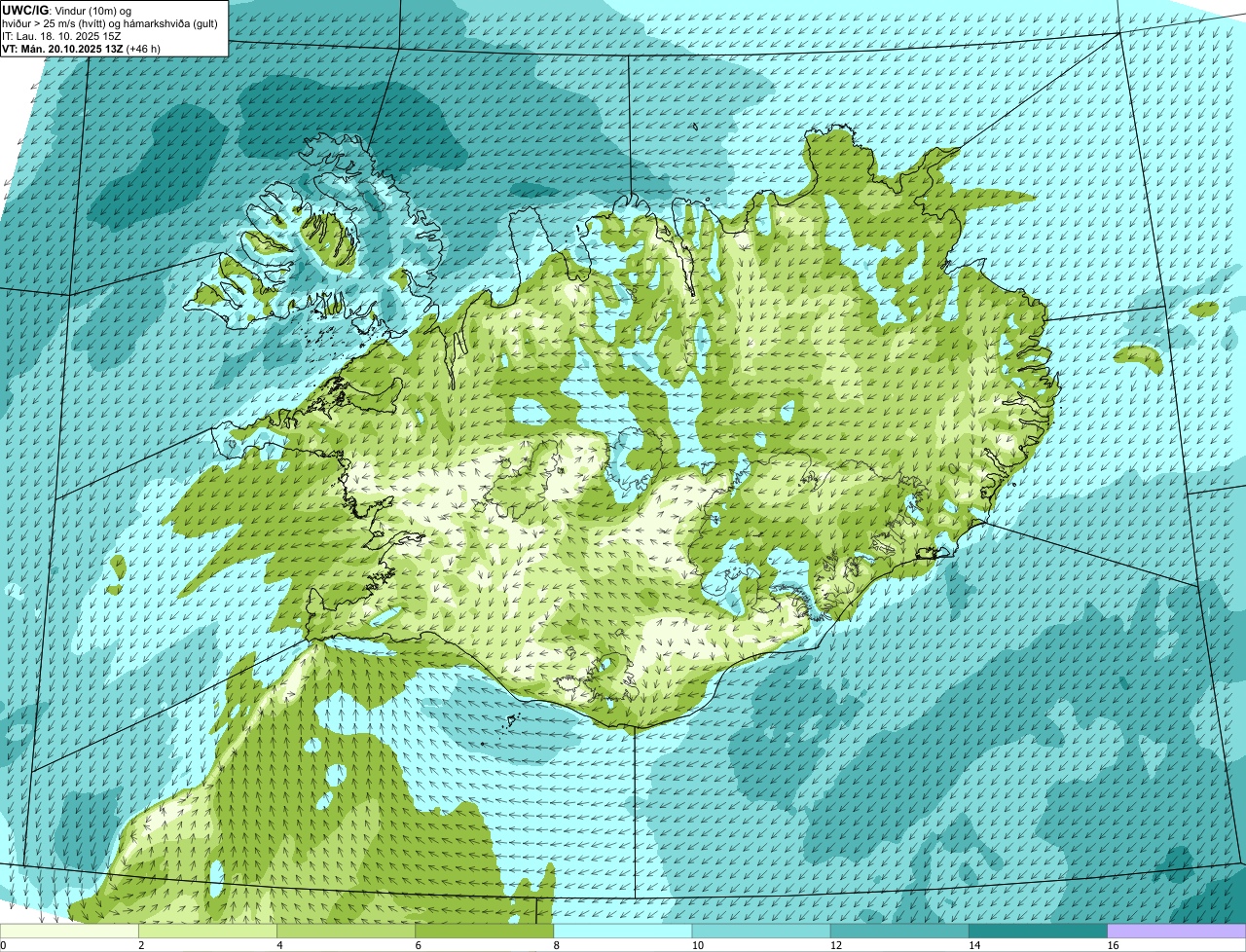
Task: Click the 'hviður > 25 m/s (hvítt)' legend line
Action: (x=110, y=22)
